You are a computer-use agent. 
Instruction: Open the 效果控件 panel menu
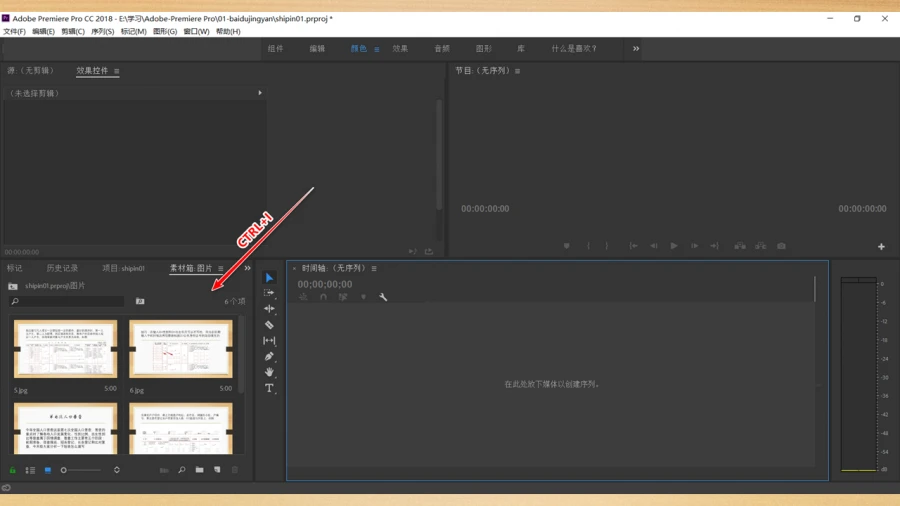click(x=117, y=71)
